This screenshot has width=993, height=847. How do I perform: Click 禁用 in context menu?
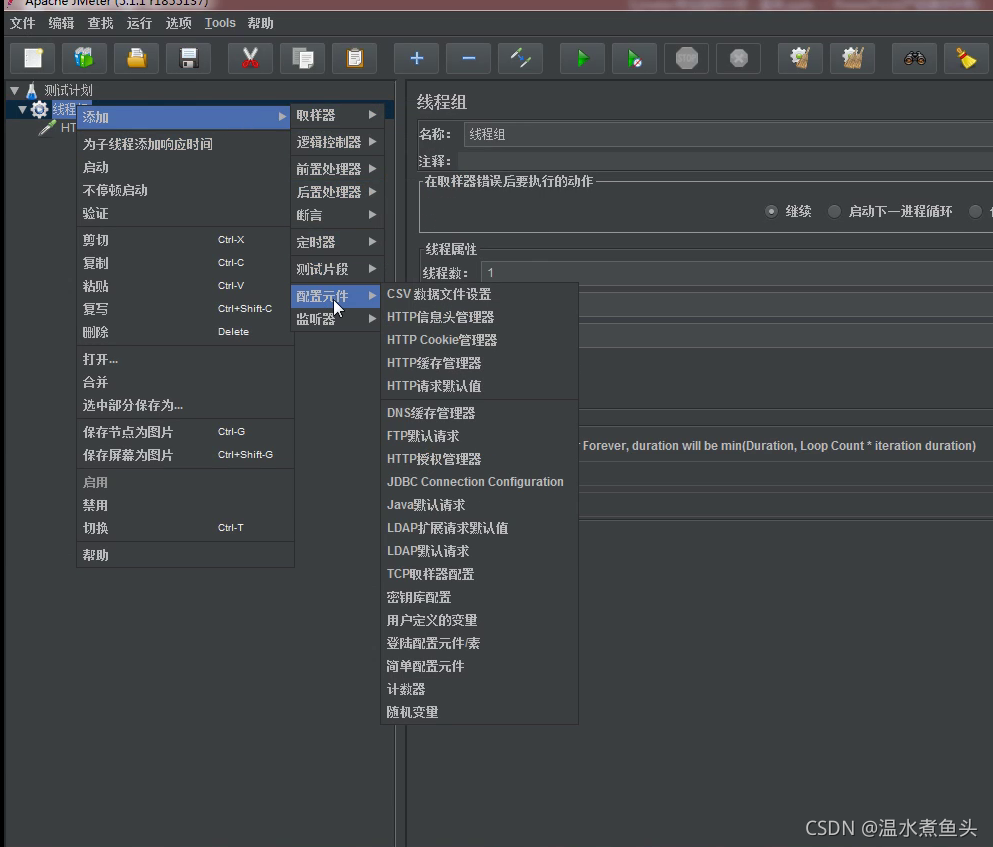184,506
